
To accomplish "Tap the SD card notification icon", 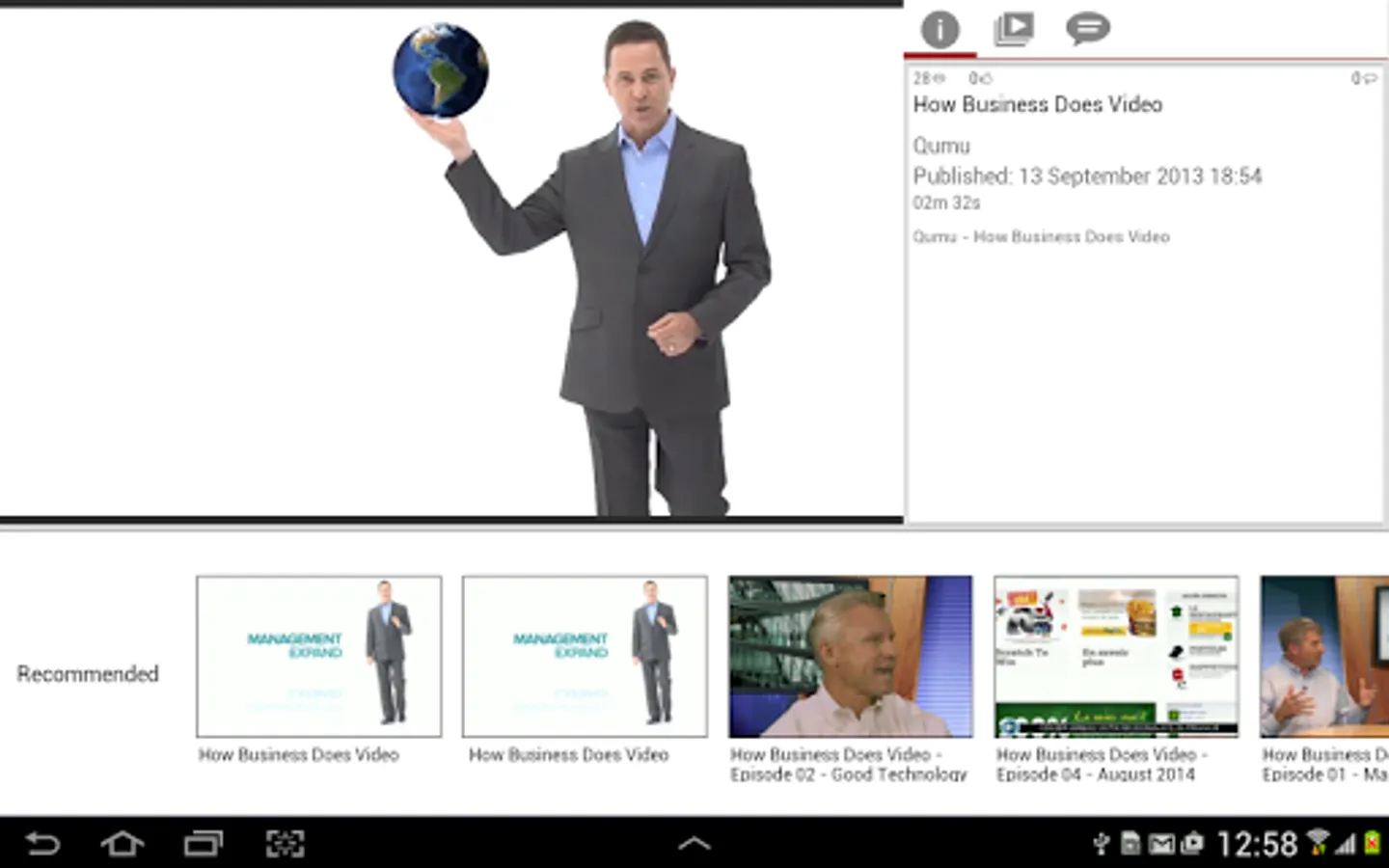I will click(1130, 845).
